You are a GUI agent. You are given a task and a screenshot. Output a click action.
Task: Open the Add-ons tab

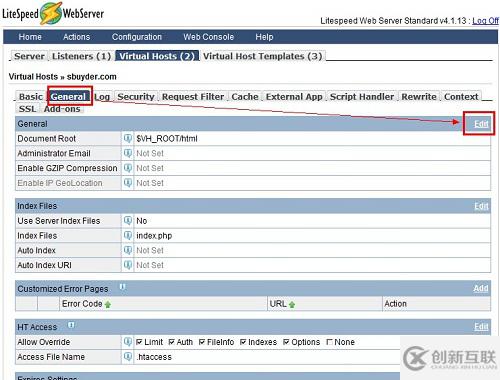click(62, 109)
